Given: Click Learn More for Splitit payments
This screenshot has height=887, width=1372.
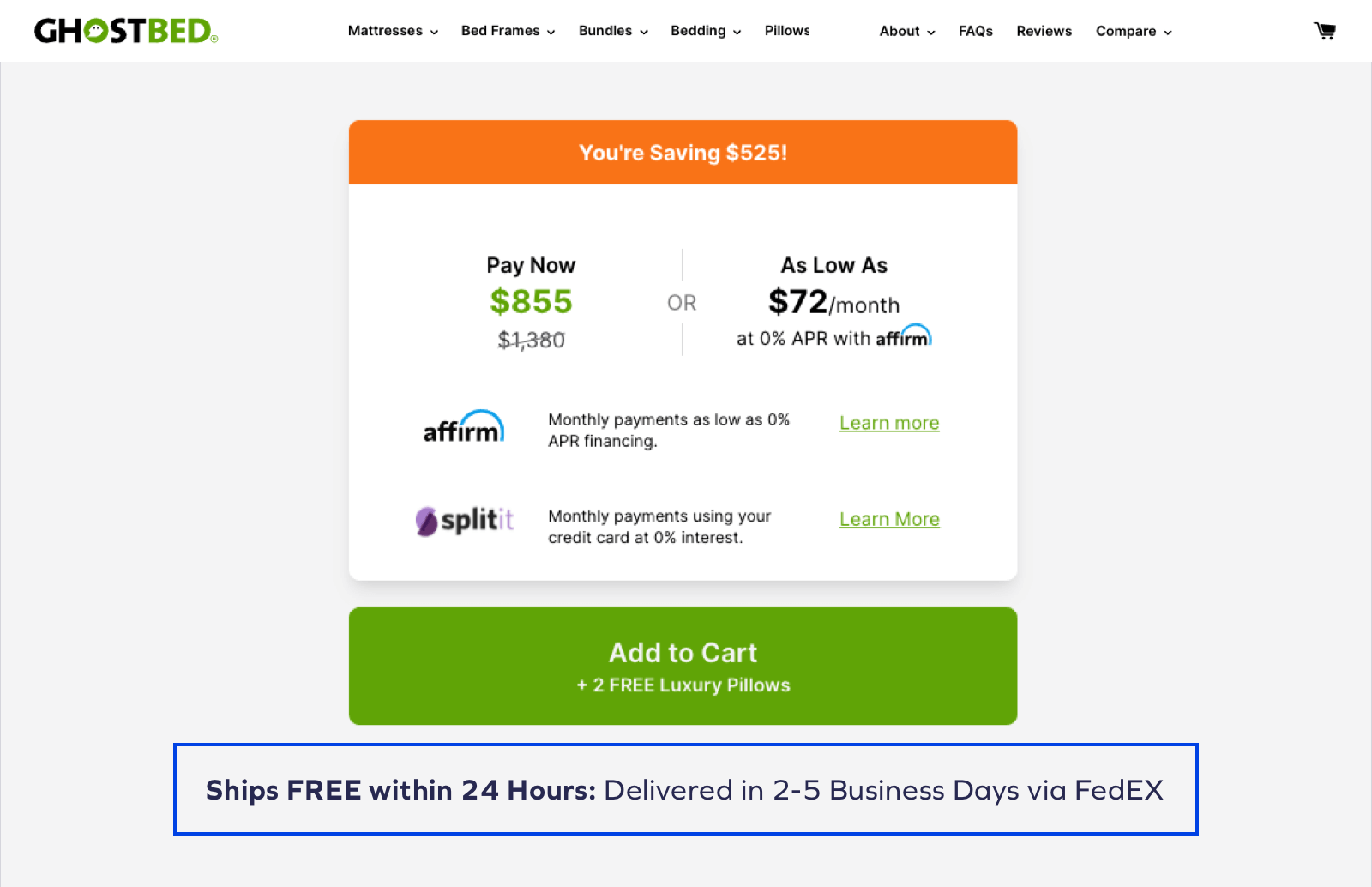Looking at the screenshot, I should [889, 519].
